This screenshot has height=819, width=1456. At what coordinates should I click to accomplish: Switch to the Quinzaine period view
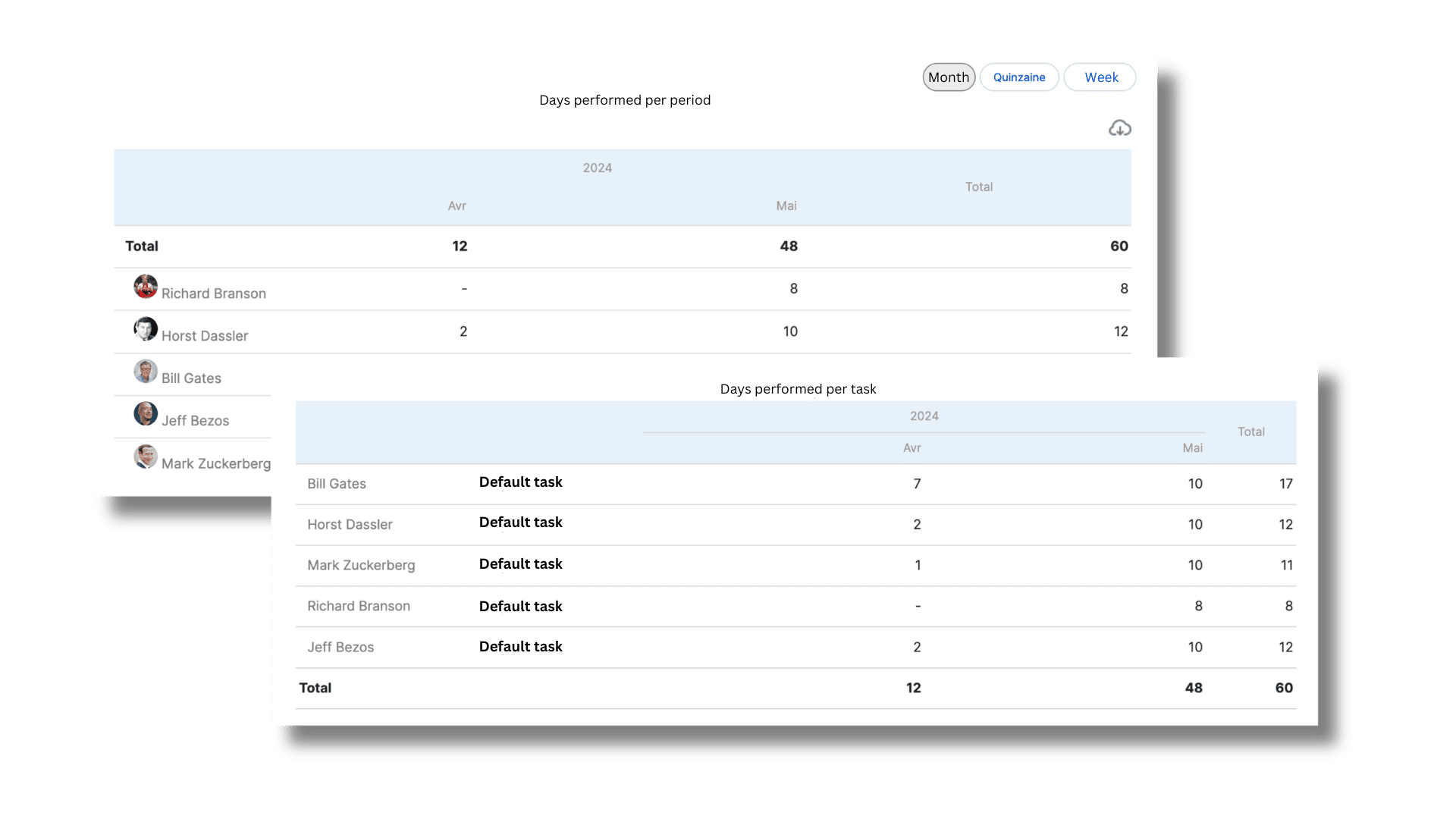pos(1019,77)
